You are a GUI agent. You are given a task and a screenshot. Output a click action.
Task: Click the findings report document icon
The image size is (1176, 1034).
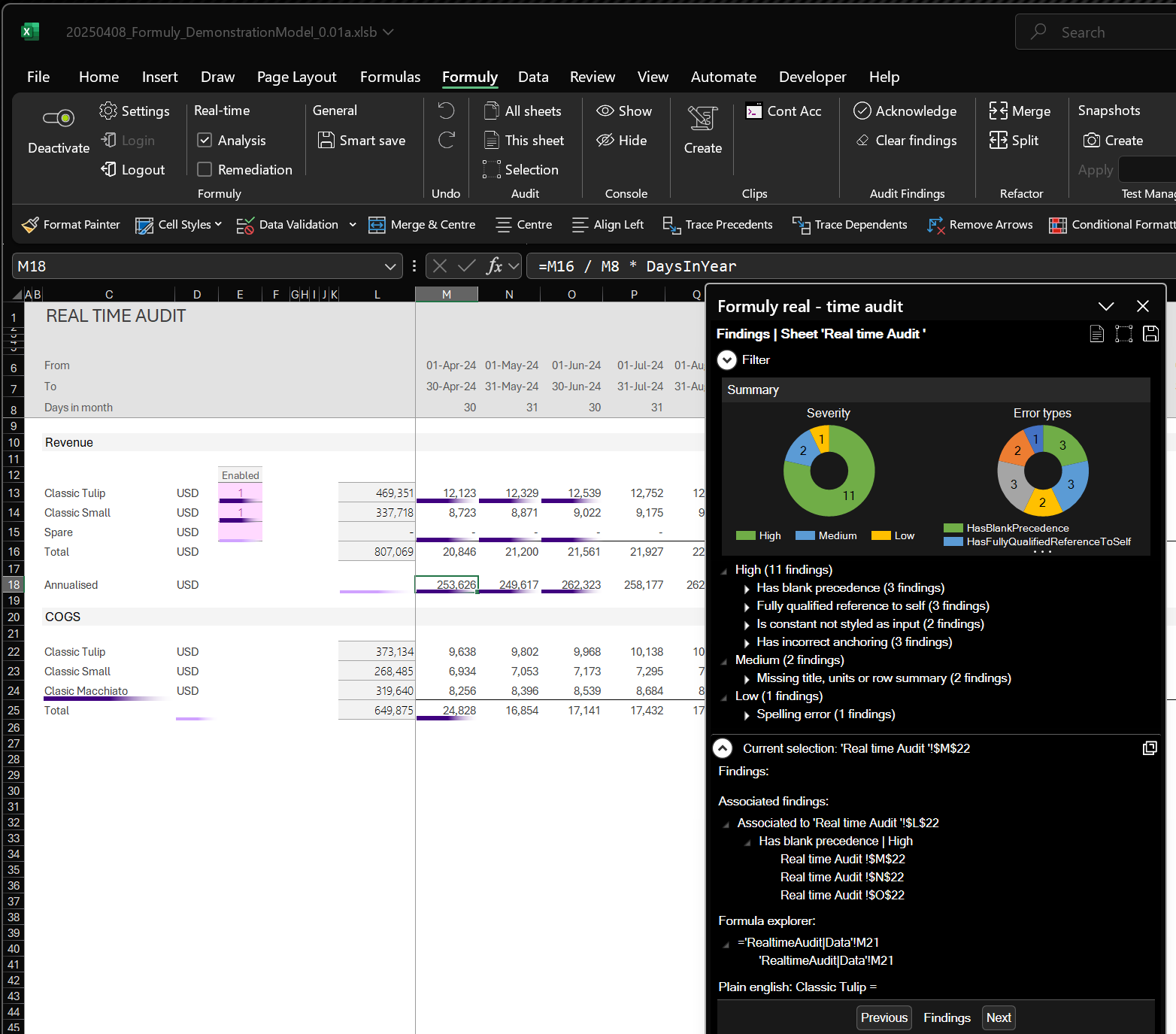[x=1097, y=334]
